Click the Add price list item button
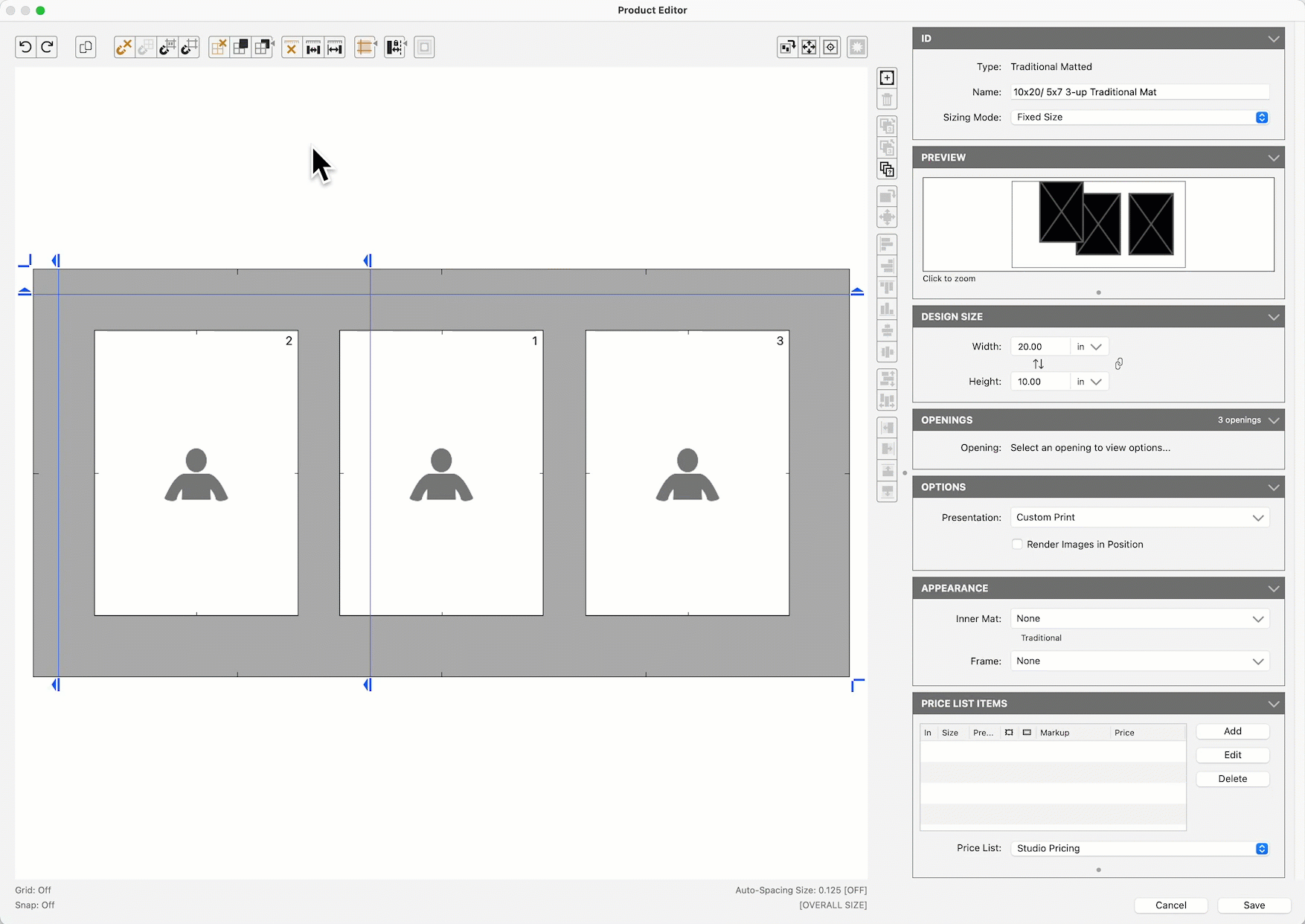The image size is (1305, 924). [x=1232, y=731]
